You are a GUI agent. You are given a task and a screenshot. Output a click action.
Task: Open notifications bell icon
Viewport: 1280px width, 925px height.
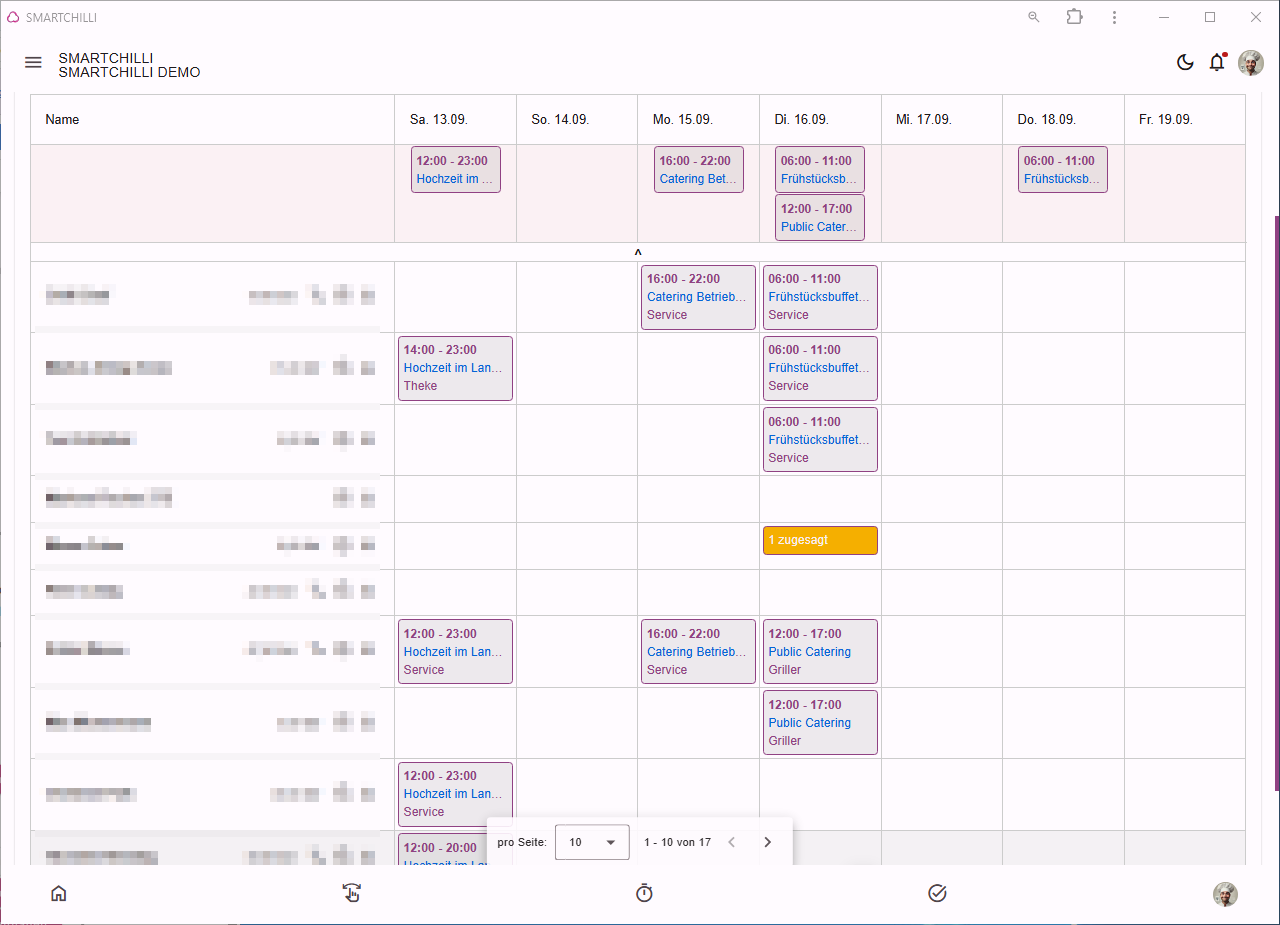pyautogui.click(x=1217, y=62)
